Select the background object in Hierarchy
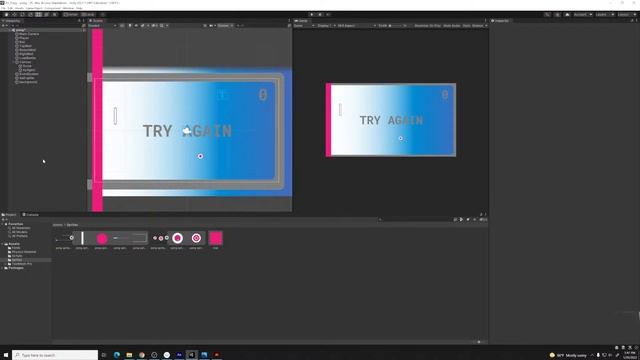This screenshot has height=360, width=640. (x=28, y=82)
